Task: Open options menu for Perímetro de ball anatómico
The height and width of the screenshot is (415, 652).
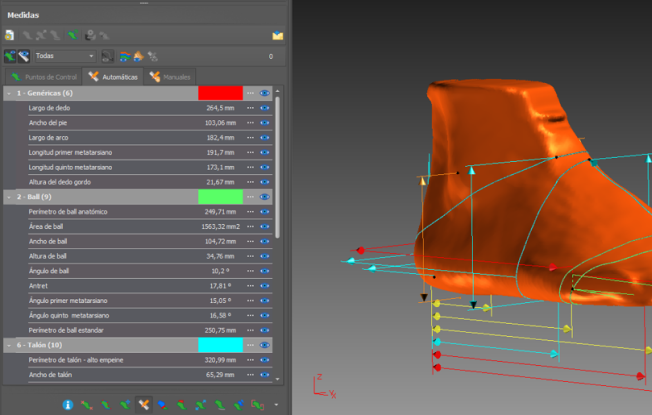Action: (x=250, y=212)
